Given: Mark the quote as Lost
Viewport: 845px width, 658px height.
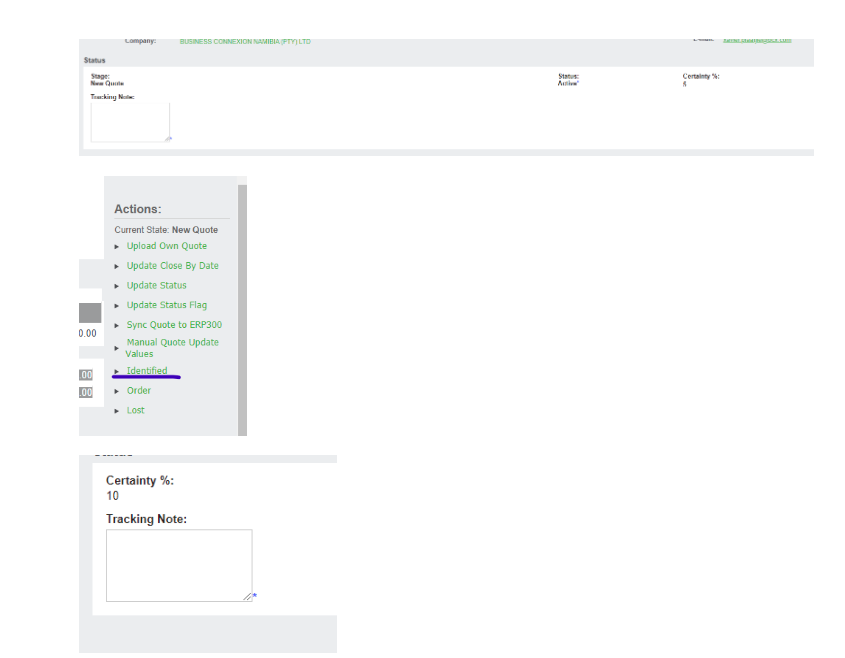Looking at the screenshot, I should pyautogui.click(x=135, y=410).
